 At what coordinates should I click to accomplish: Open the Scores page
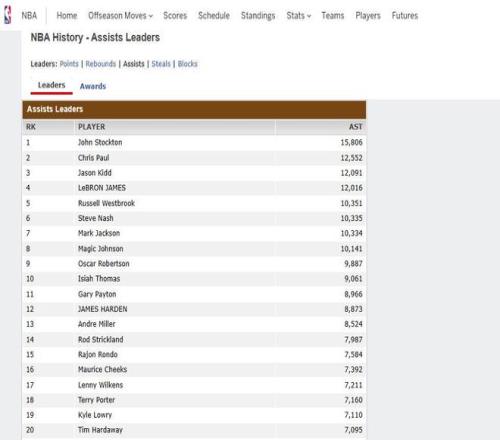tap(175, 16)
